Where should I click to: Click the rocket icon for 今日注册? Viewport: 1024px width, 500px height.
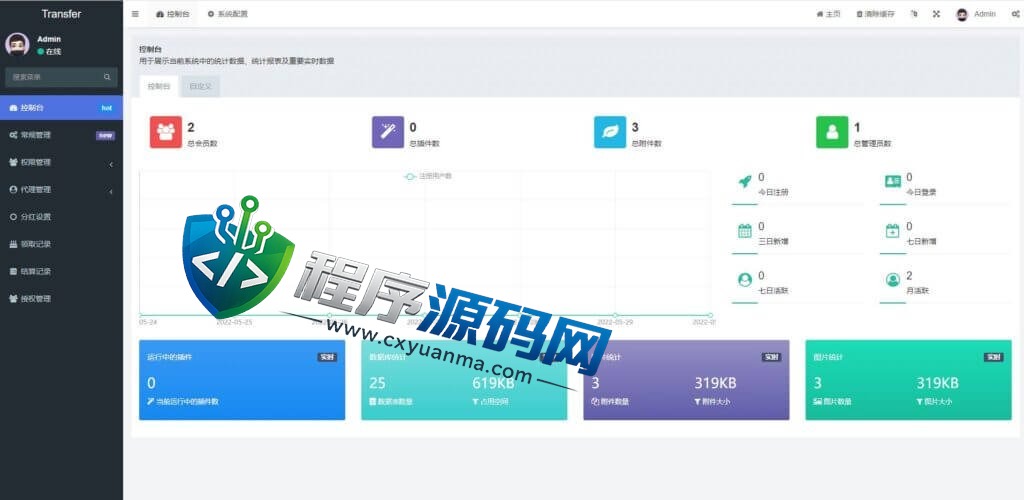(x=744, y=181)
